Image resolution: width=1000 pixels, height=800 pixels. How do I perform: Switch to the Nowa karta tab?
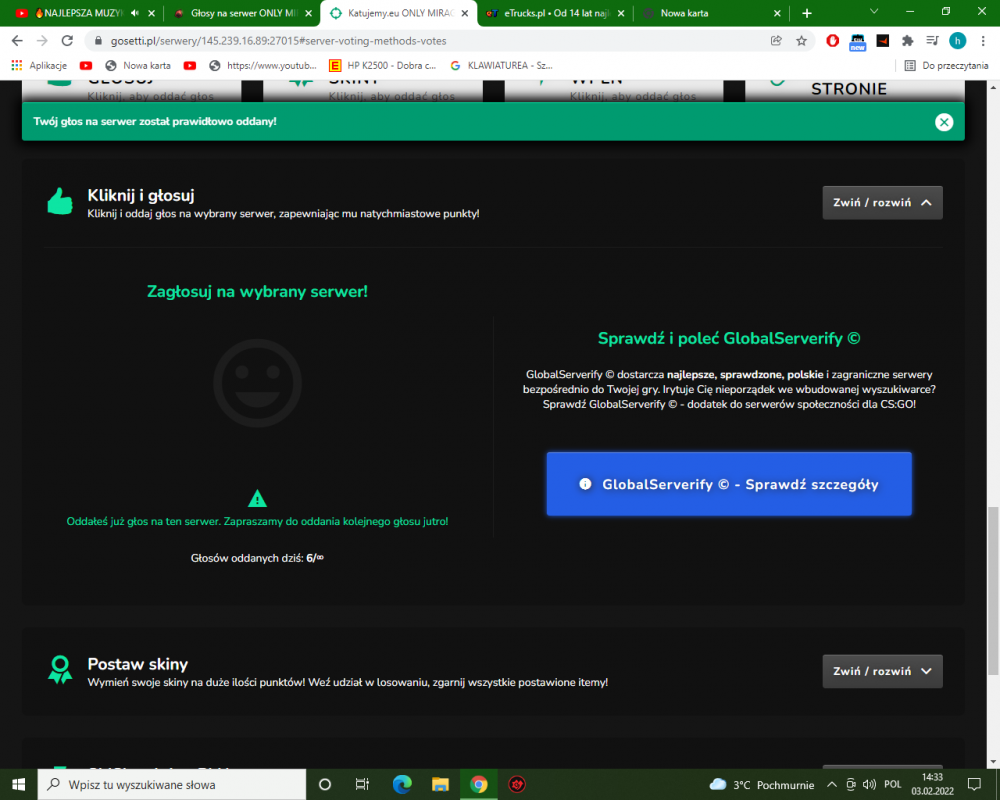coord(709,13)
